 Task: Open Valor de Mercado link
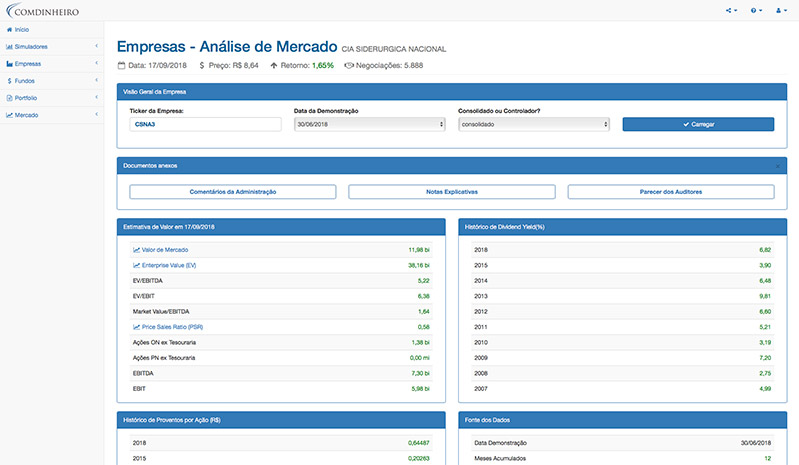click(165, 250)
